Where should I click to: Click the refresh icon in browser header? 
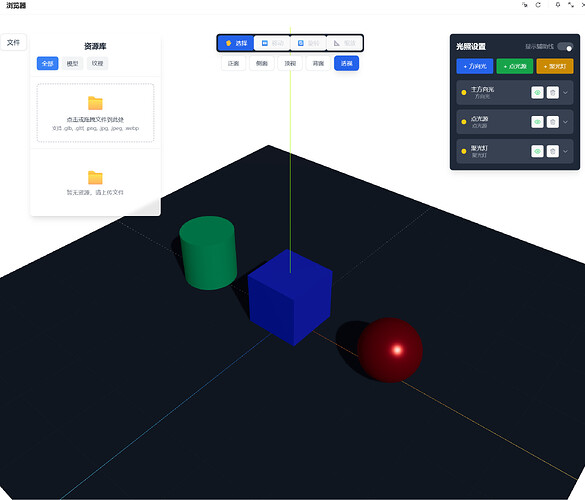pyautogui.click(x=538, y=5)
